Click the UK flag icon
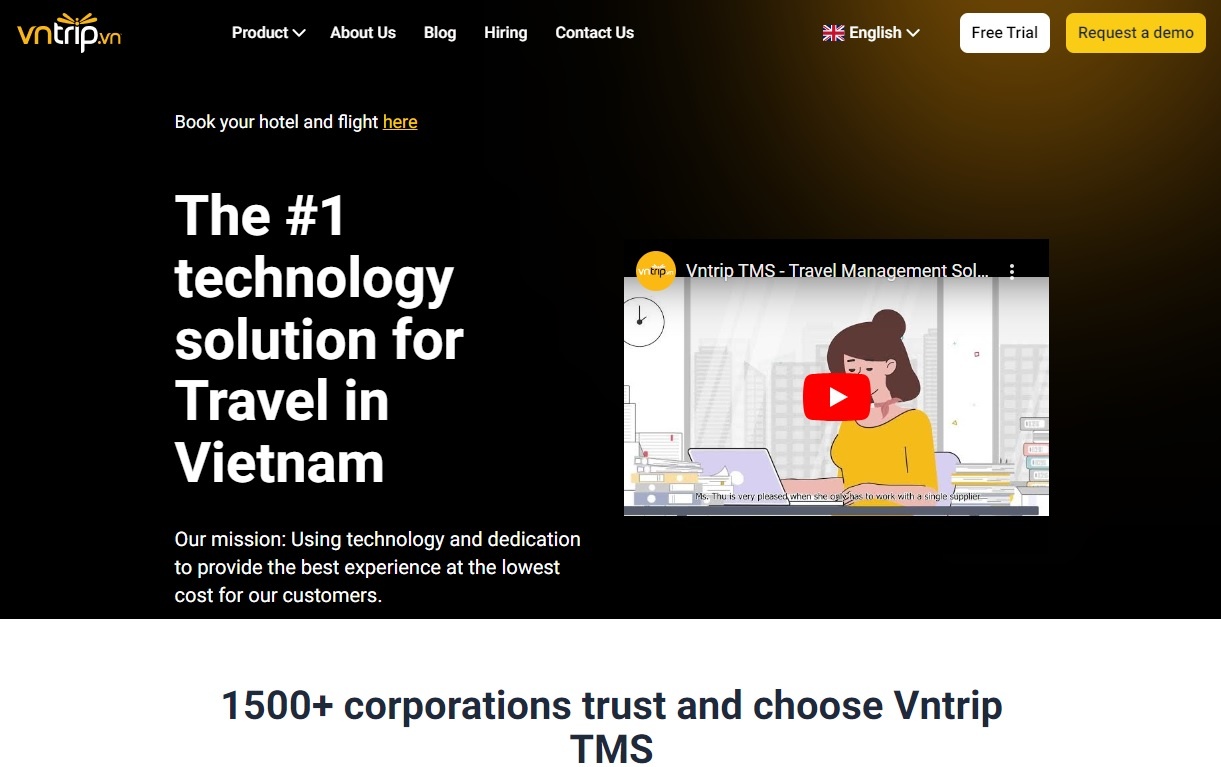The width and height of the screenshot is (1221, 767). (x=833, y=33)
